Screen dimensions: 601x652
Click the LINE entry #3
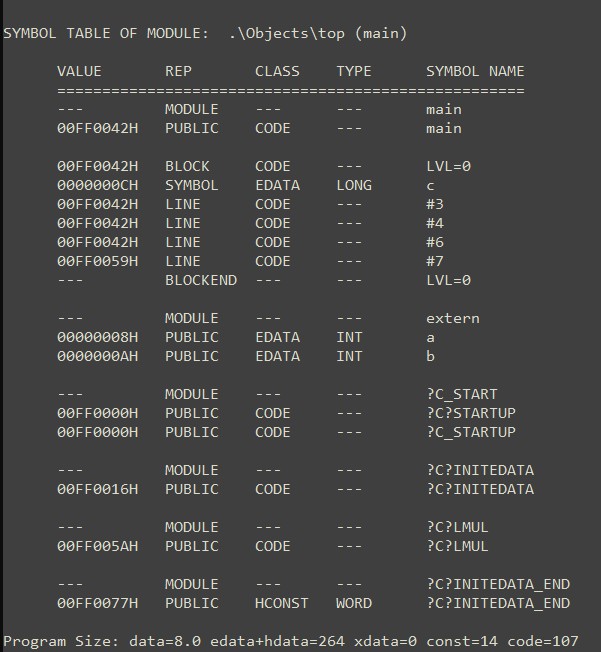434,204
